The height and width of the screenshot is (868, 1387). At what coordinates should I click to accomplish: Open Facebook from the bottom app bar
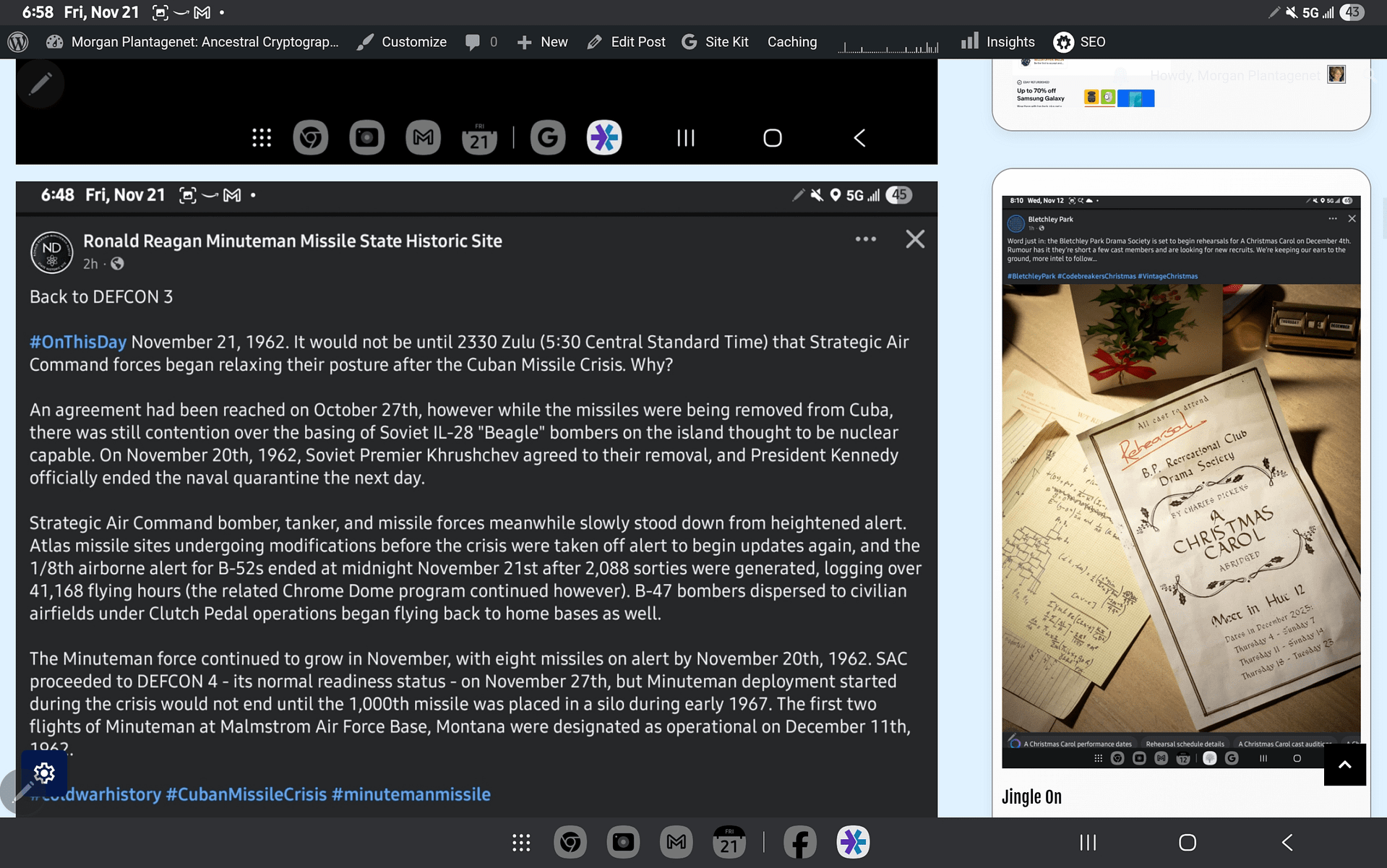pyautogui.click(x=799, y=841)
